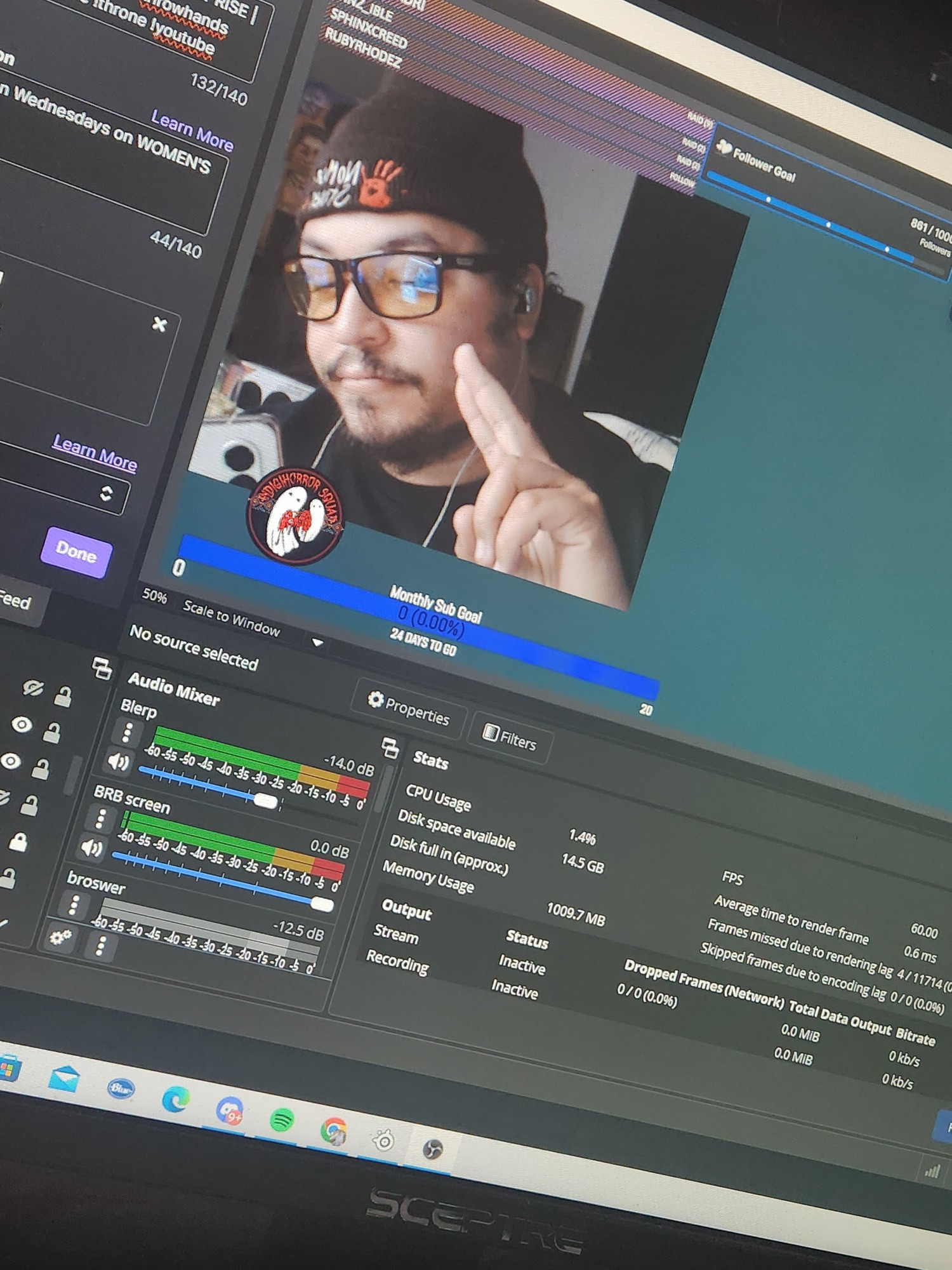
Task: Adjust the BRB screen volume slider handle
Action: tap(322, 904)
